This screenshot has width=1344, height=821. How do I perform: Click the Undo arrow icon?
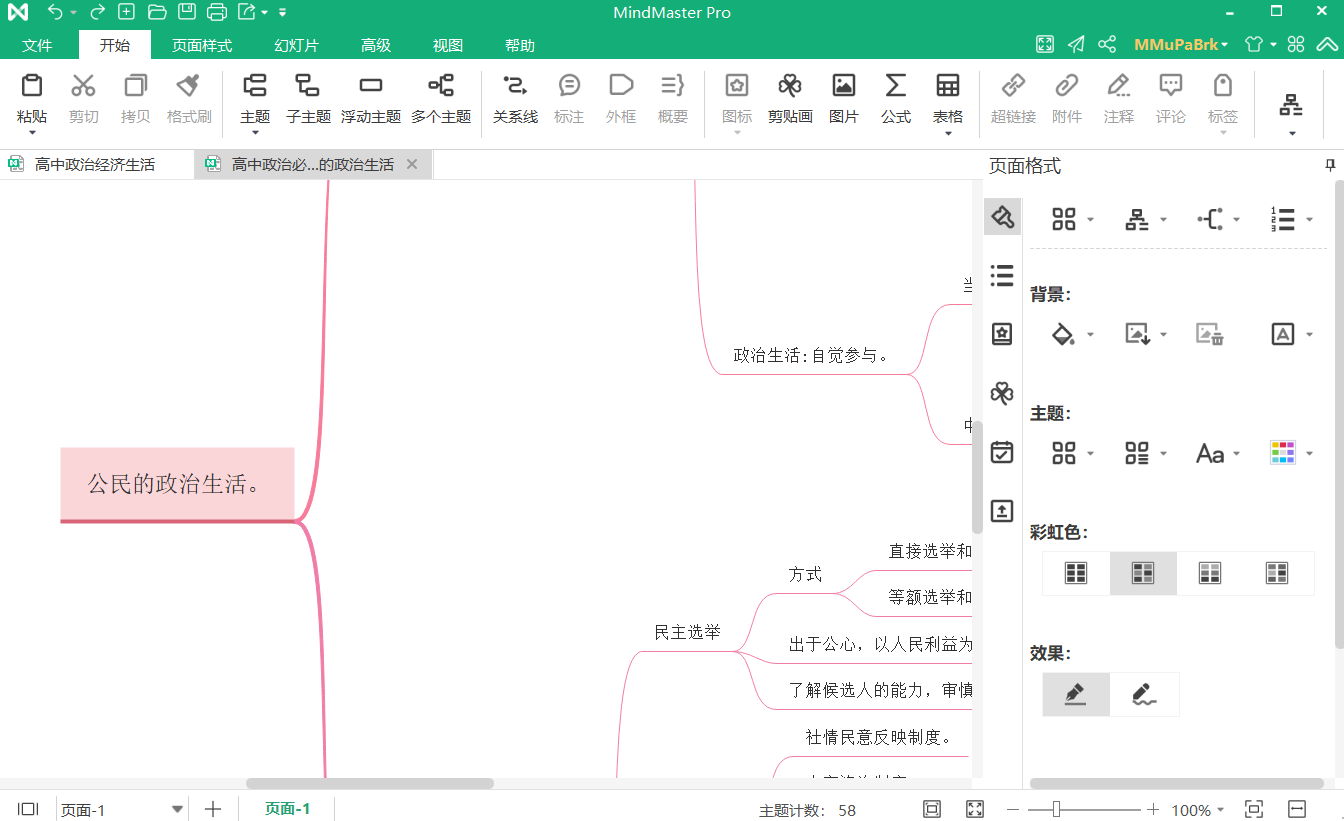(55, 13)
